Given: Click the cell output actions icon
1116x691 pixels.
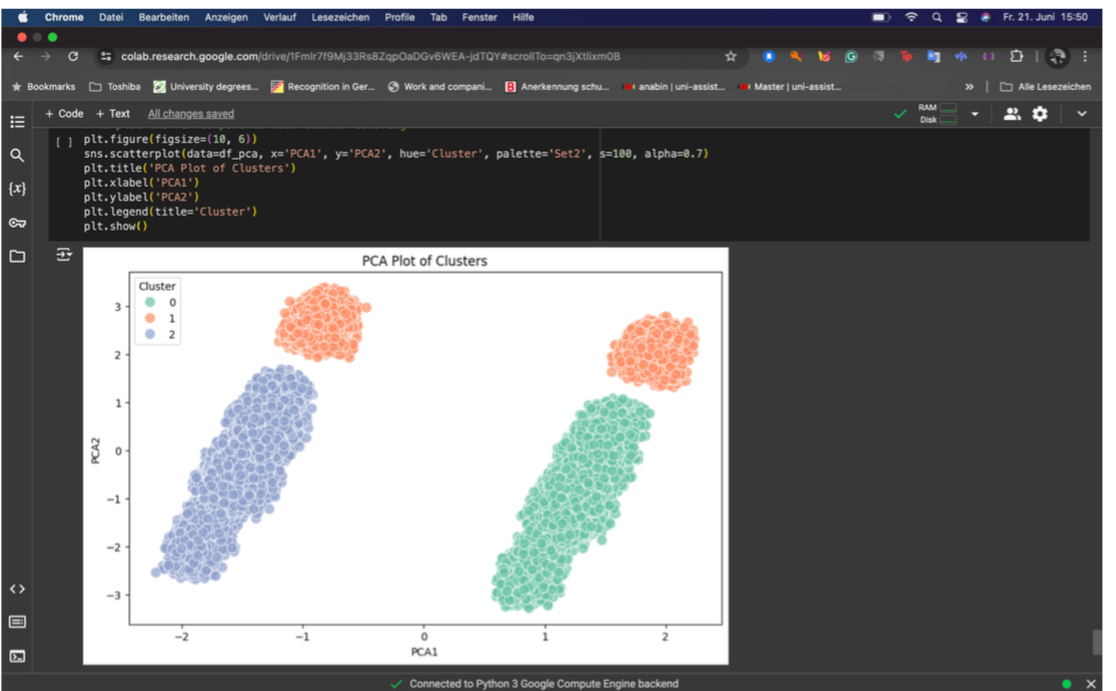Looking at the screenshot, I should coord(64,255).
